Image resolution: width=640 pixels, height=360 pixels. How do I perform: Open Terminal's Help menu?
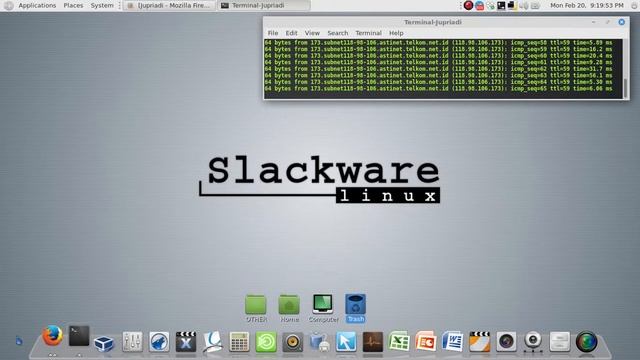(396, 33)
